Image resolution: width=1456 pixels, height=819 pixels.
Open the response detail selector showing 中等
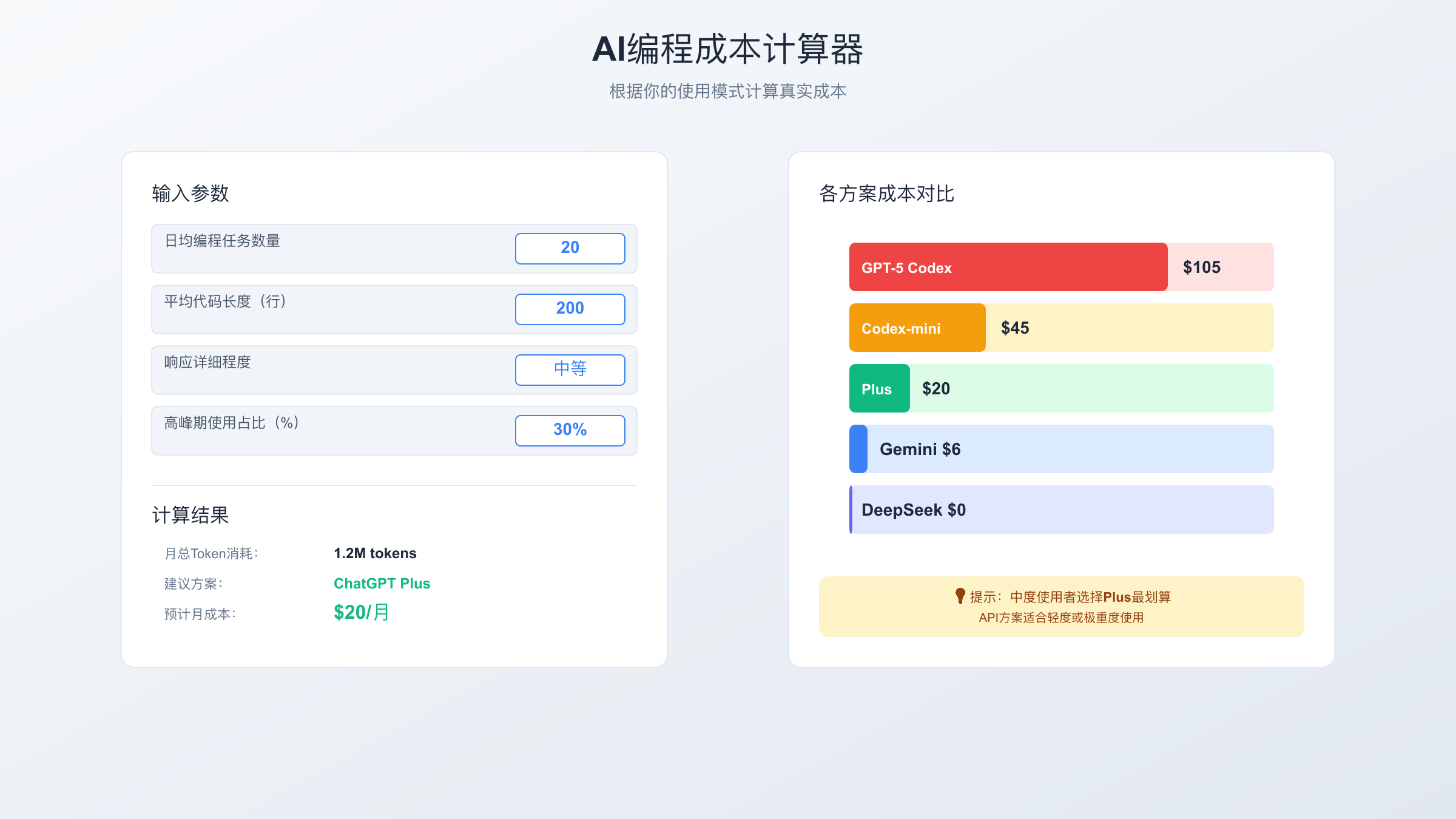[570, 370]
